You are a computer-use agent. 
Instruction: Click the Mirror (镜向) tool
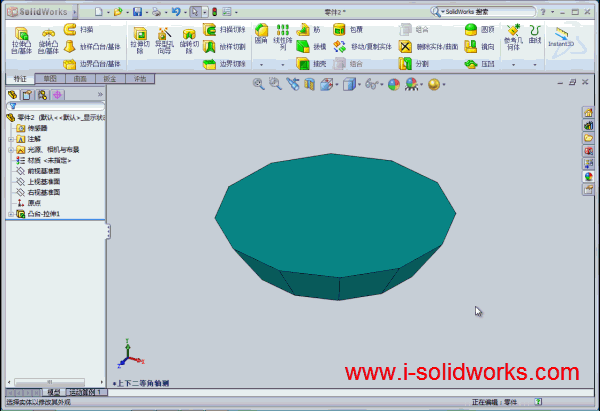point(479,47)
